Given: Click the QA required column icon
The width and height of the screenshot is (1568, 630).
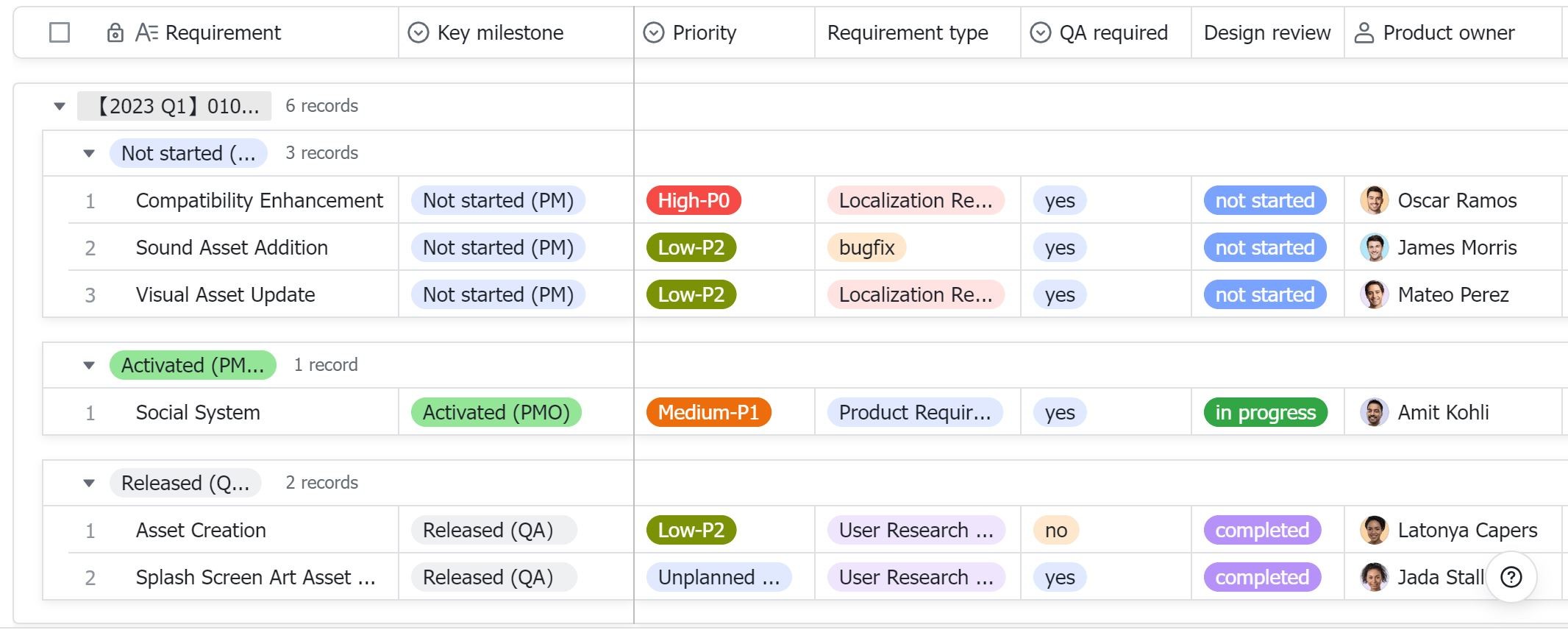Looking at the screenshot, I should (1041, 33).
